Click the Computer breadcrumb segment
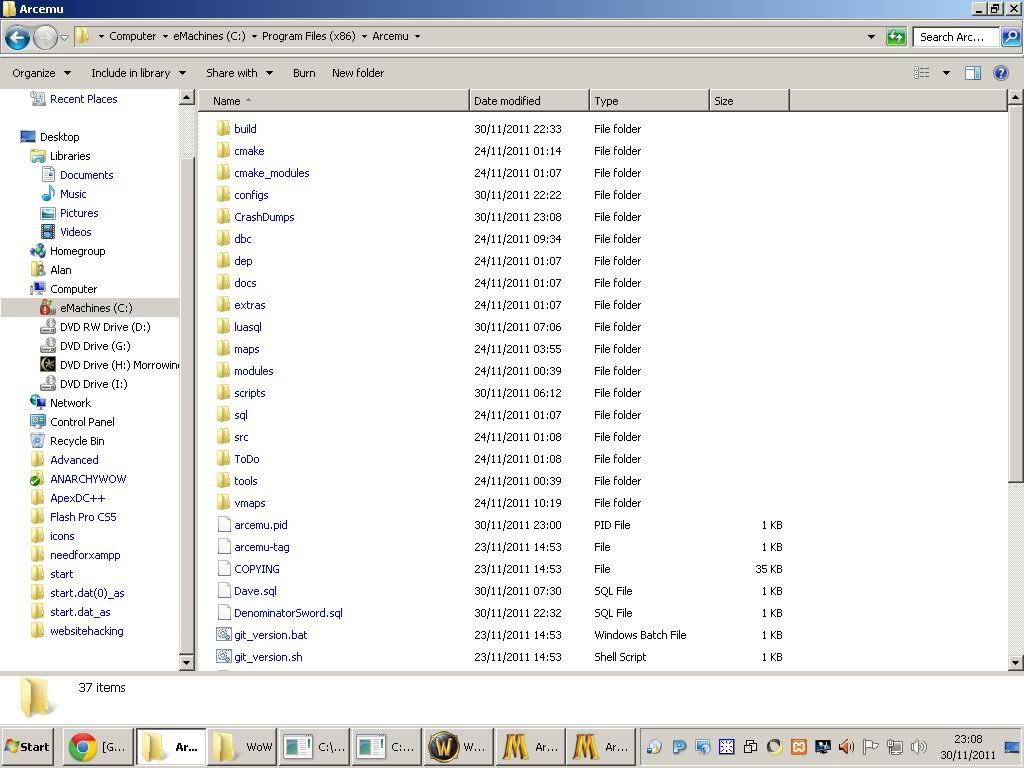The image size is (1024, 768). click(x=133, y=37)
